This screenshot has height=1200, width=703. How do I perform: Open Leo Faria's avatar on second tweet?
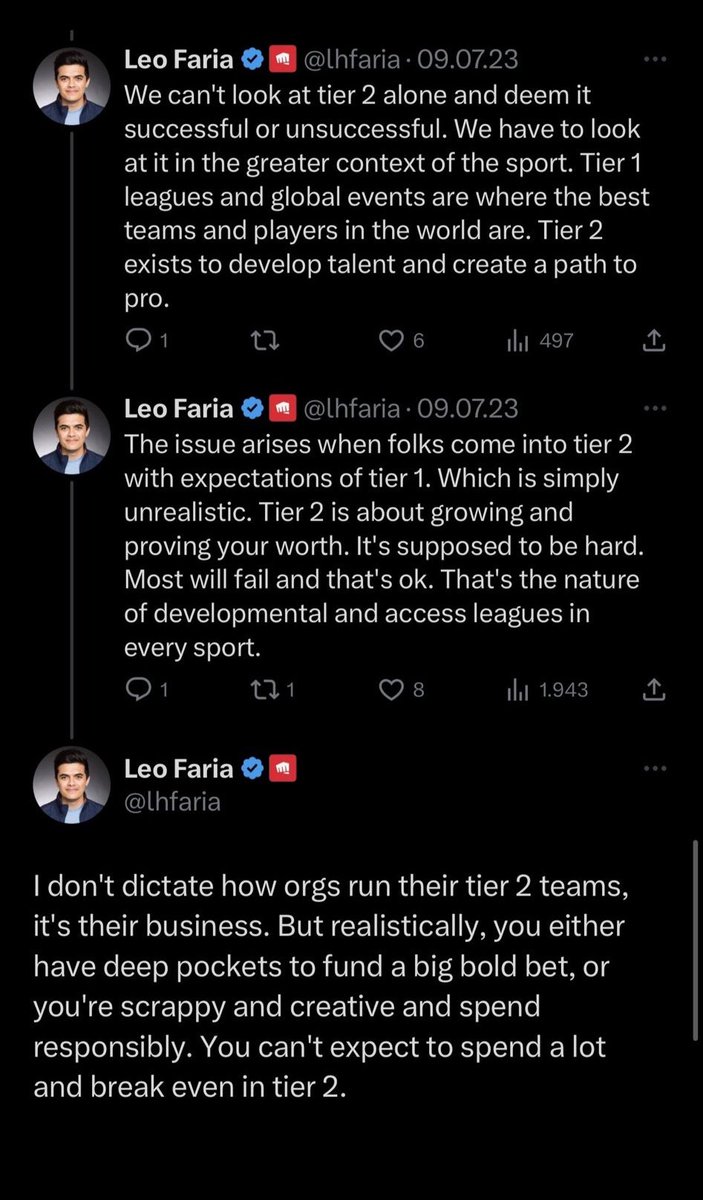coord(71,435)
